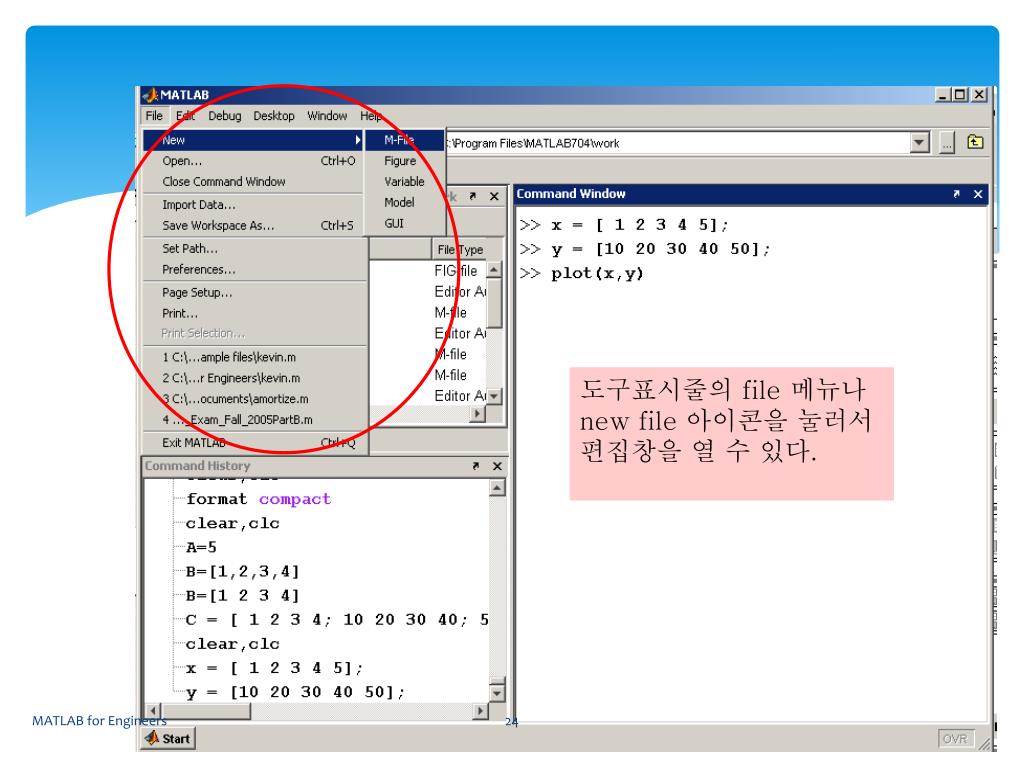This screenshot has width=1024, height=768.
Task: Close the Command History panel
Action: point(497,466)
